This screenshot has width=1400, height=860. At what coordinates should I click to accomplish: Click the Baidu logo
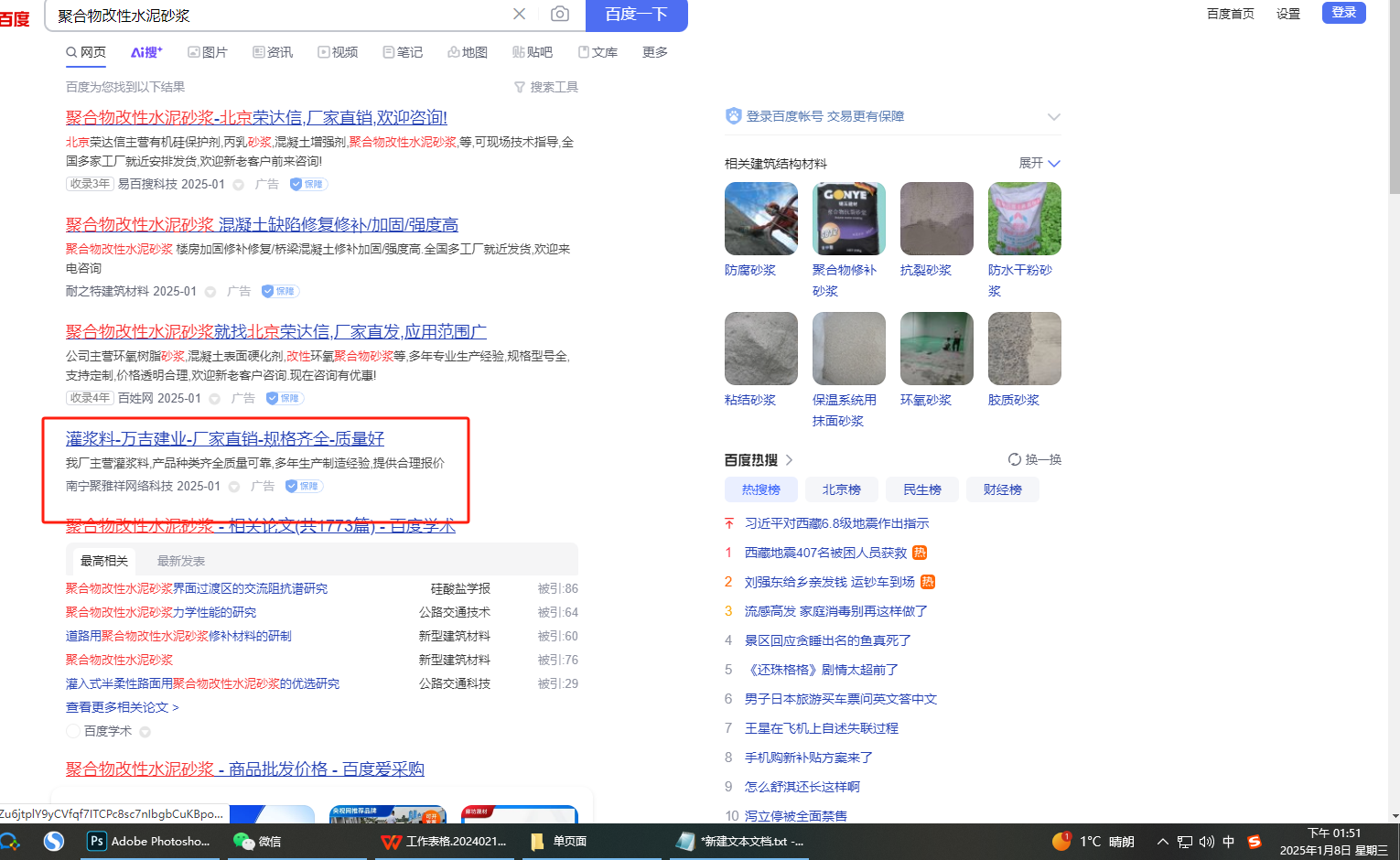click(15, 18)
